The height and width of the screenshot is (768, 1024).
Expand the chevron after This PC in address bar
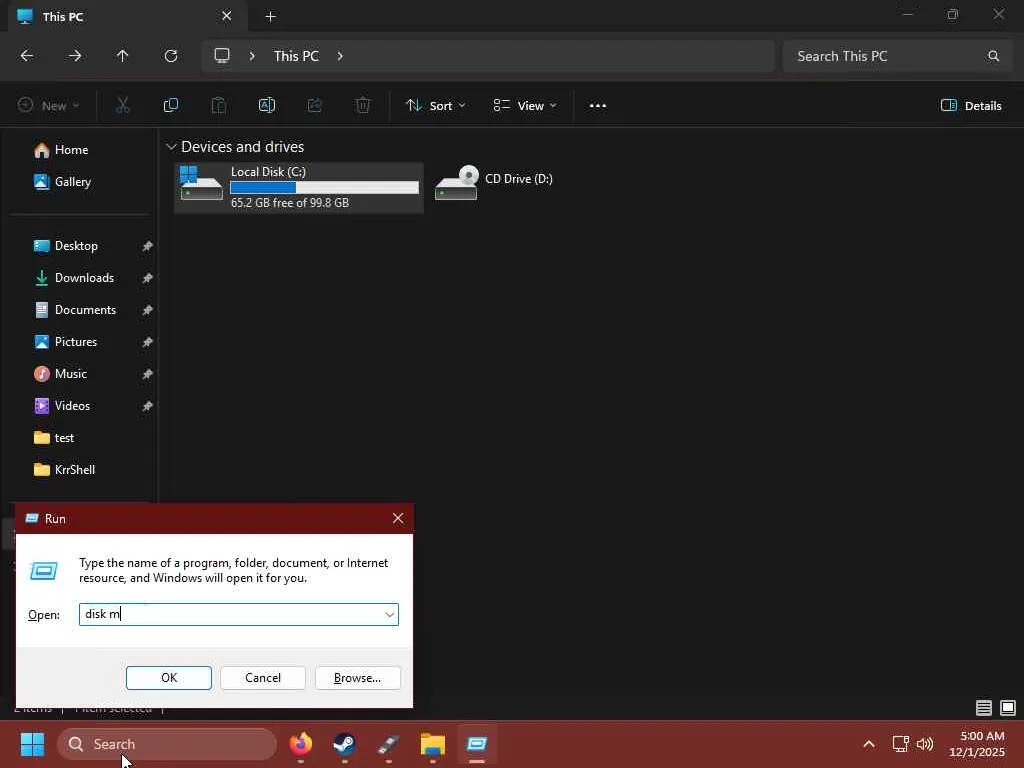click(340, 56)
